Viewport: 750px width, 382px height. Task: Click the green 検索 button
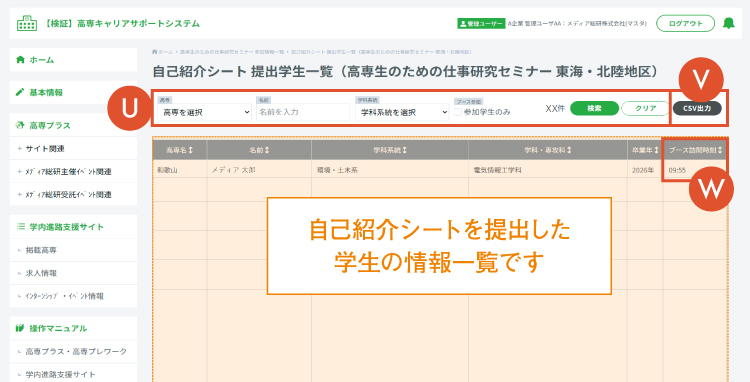(x=595, y=109)
